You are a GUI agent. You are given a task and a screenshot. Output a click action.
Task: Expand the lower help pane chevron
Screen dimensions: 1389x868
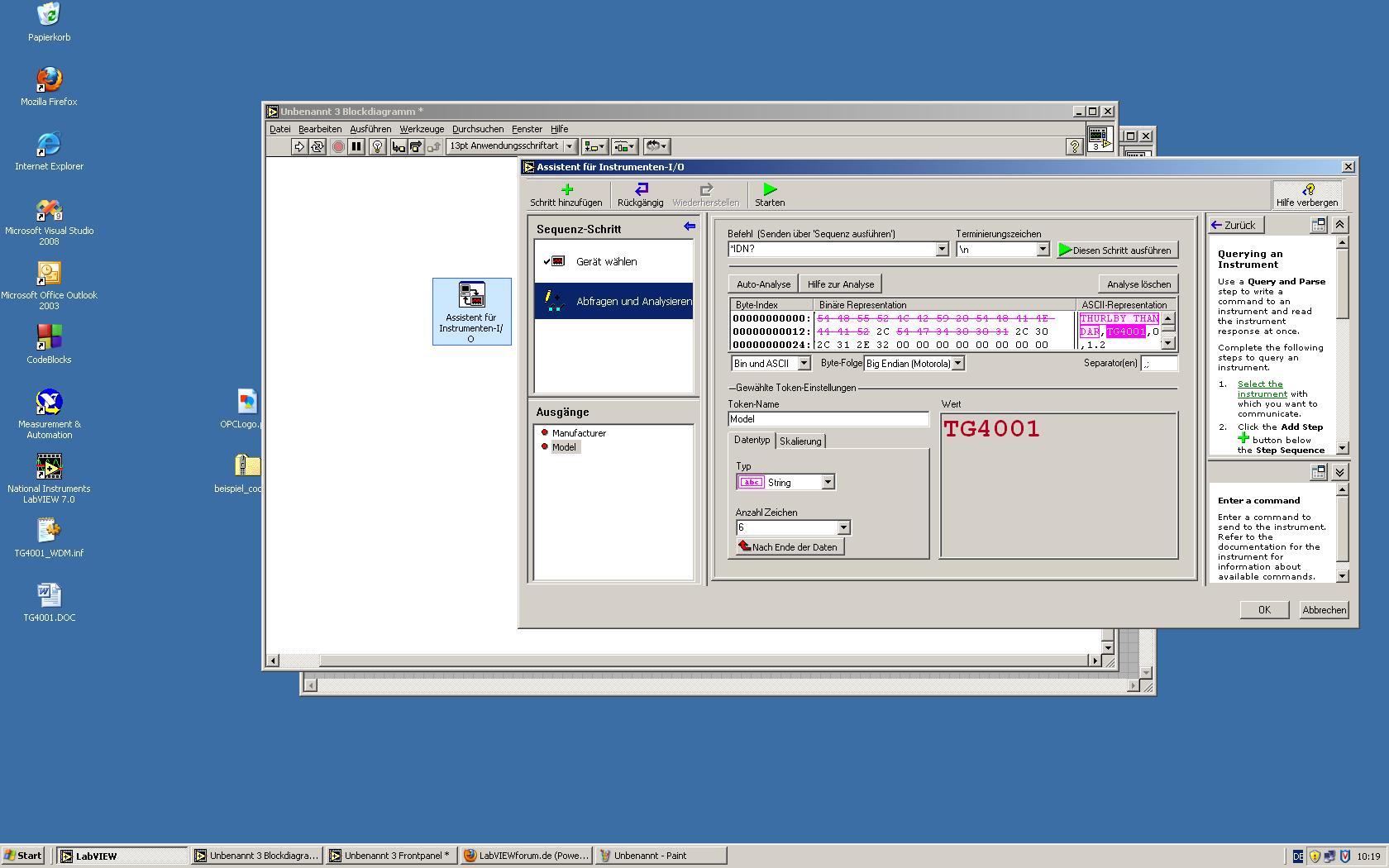pyautogui.click(x=1340, y=472)
